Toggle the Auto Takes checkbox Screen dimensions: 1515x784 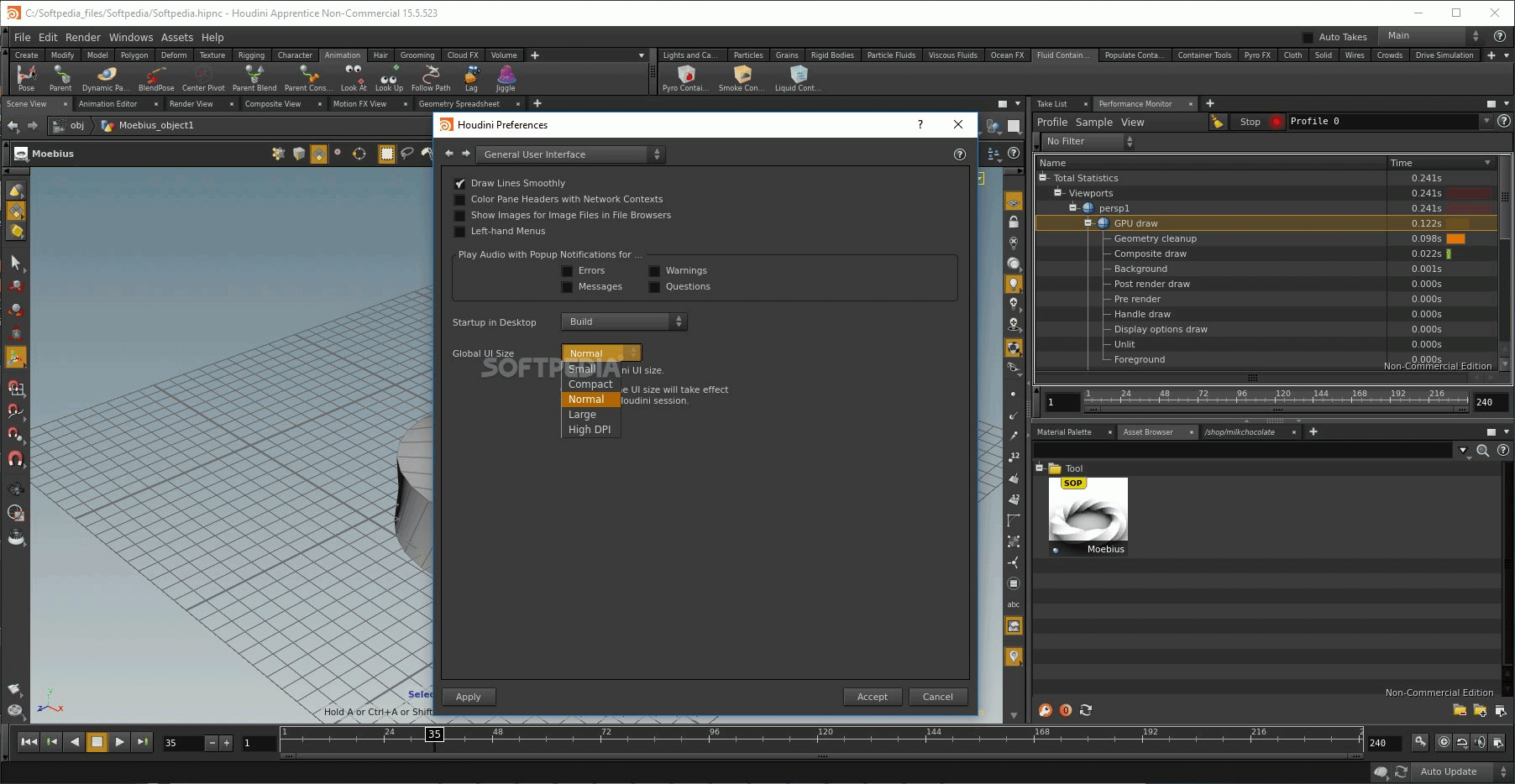[x=1308, y=37]
